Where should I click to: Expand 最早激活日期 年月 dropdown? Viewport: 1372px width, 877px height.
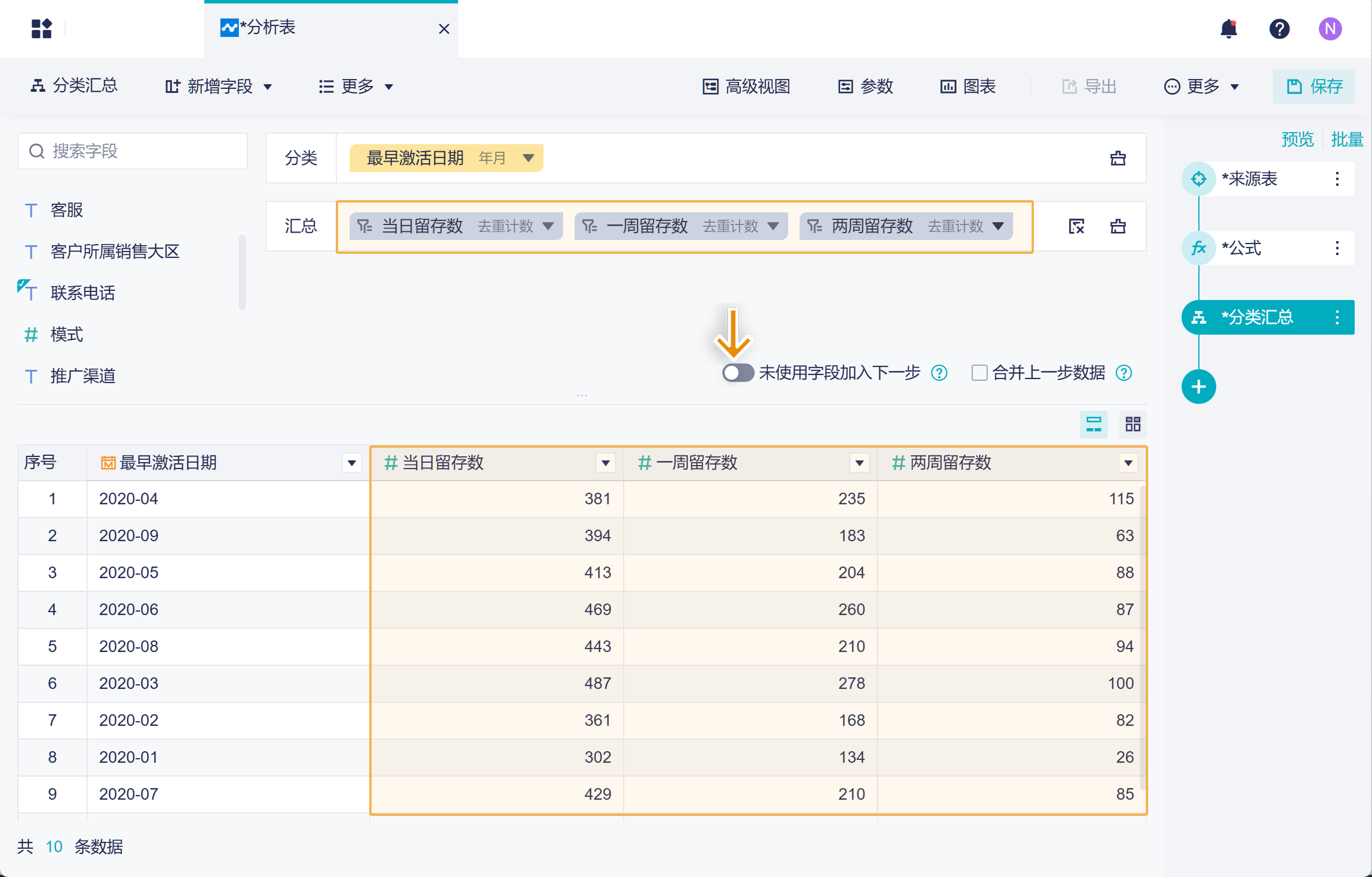tap(528, 158)
